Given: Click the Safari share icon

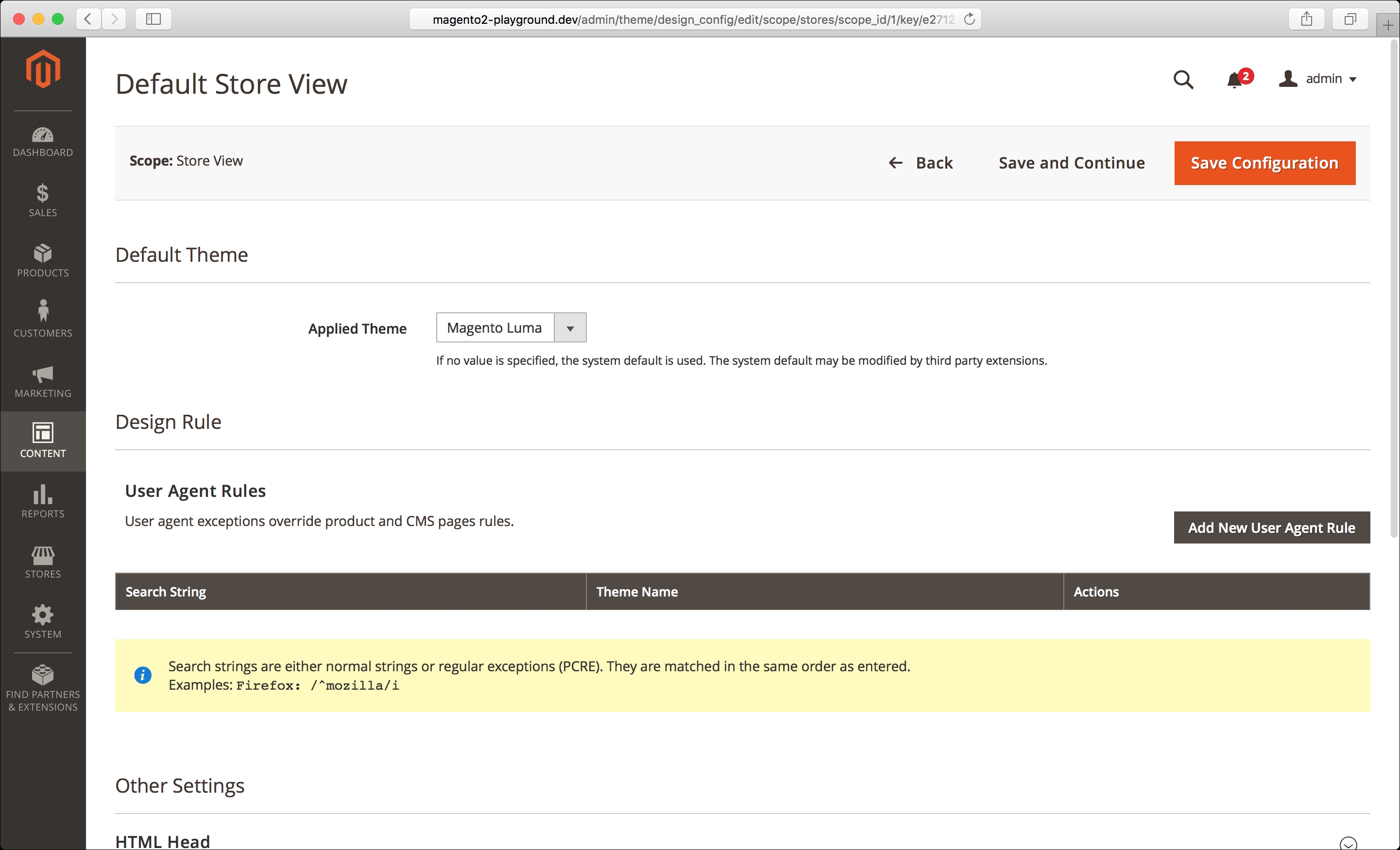Looking at the screenshot, I should (x=1306, y=19).
